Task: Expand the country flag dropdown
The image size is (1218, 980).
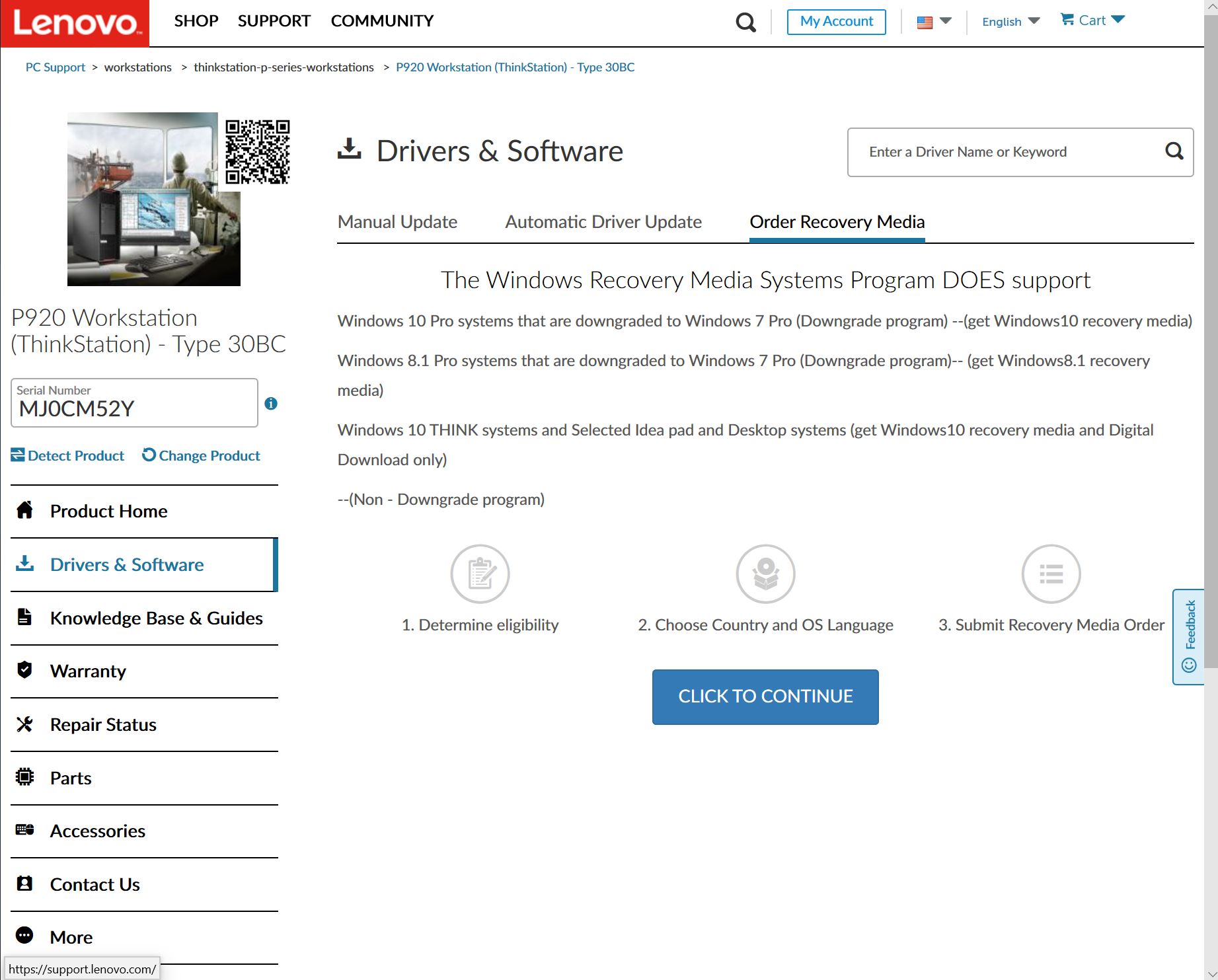Action: pyautogui.click(x=934, y=22)
